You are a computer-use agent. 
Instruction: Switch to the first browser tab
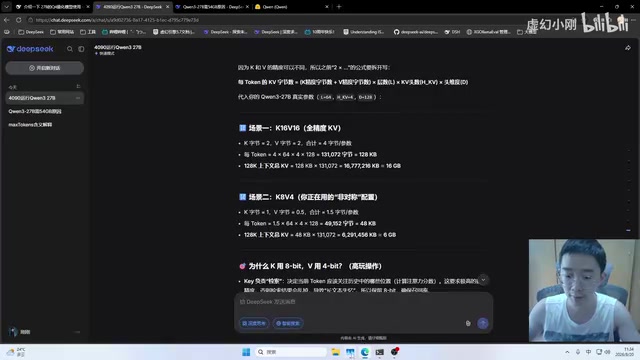pyautogui.click(x=52, y=7)
